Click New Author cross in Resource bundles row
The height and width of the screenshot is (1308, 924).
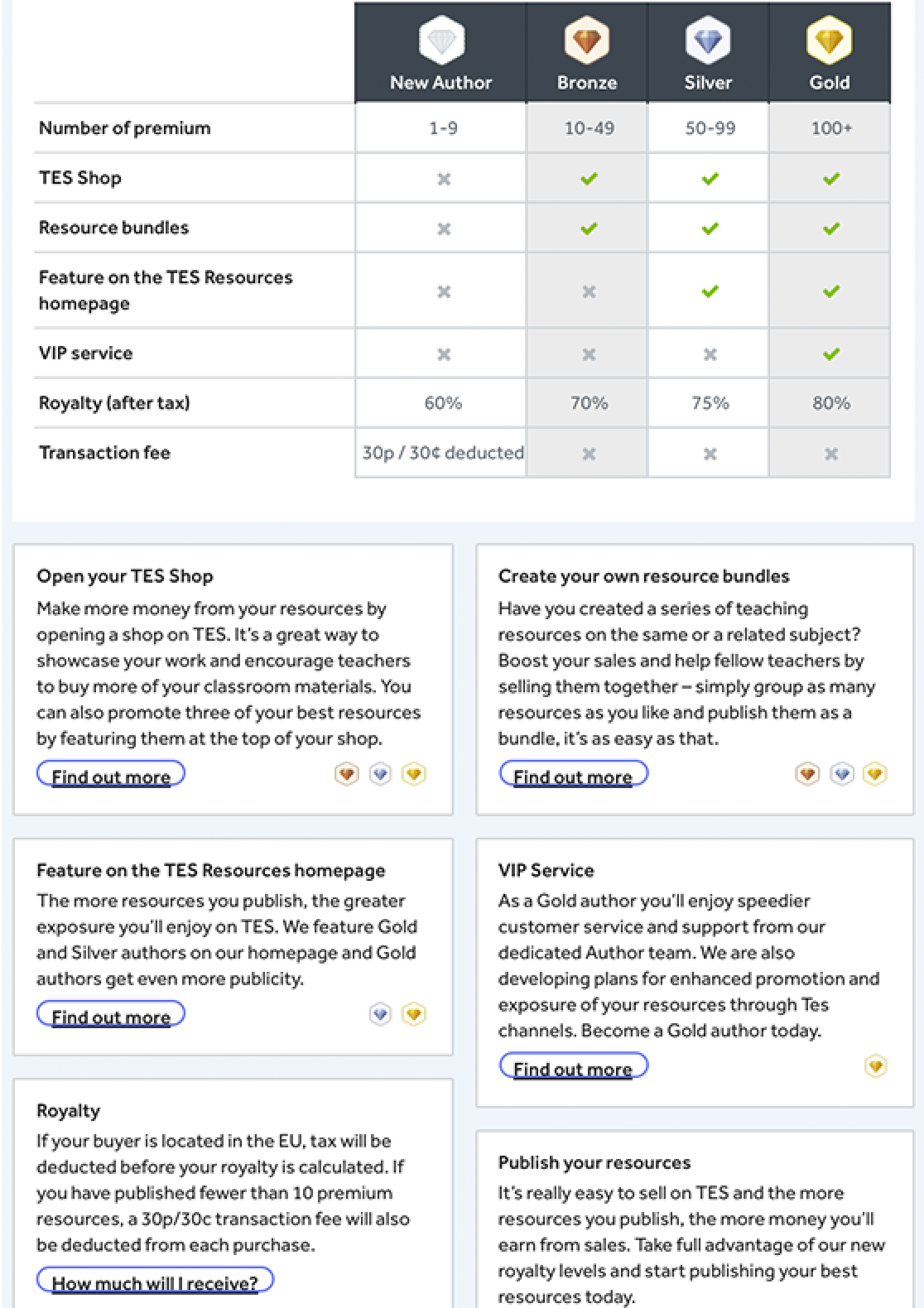point(444,228)
